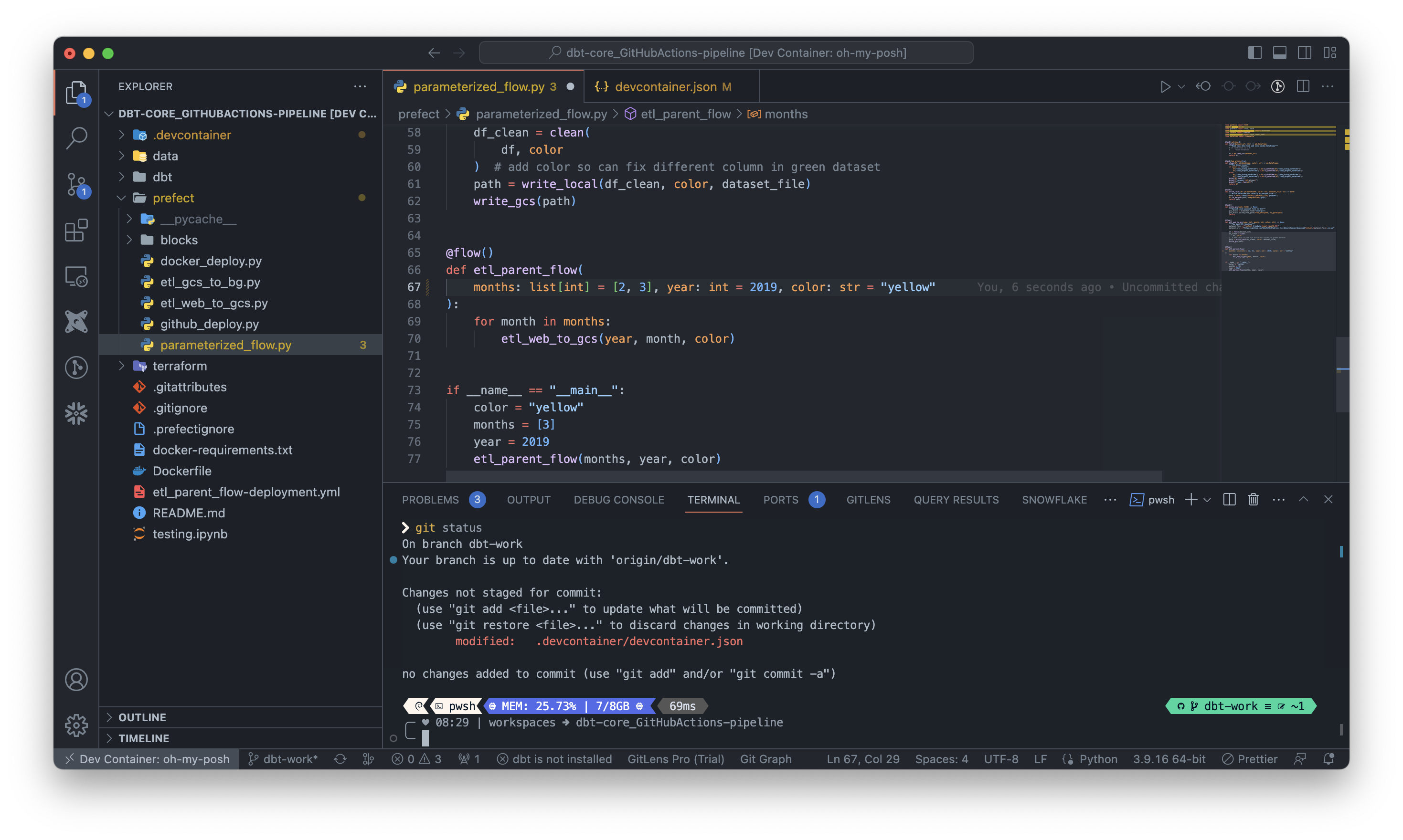This screenshot has width=1403, height=840.
Task: Expand the OUTLINE section
Action: point(240,717)
